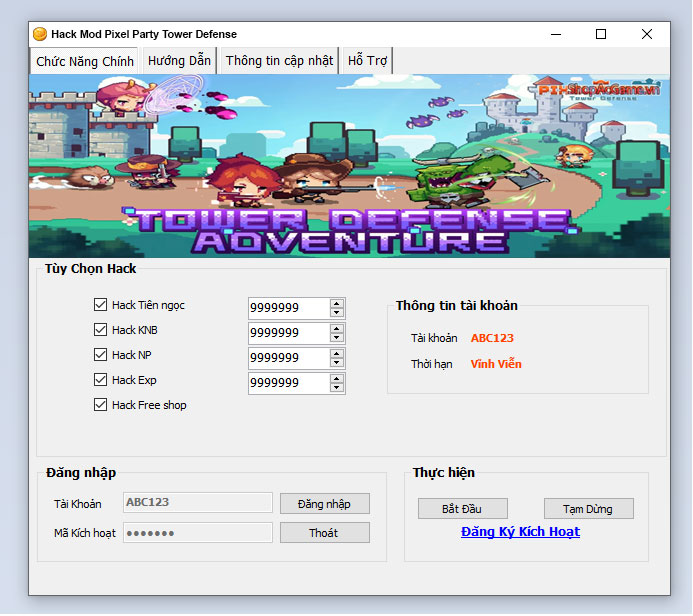Viewport: 693px width, 616px height.
Task: Click the Bắt Đầu button
Action: [463, 509]
